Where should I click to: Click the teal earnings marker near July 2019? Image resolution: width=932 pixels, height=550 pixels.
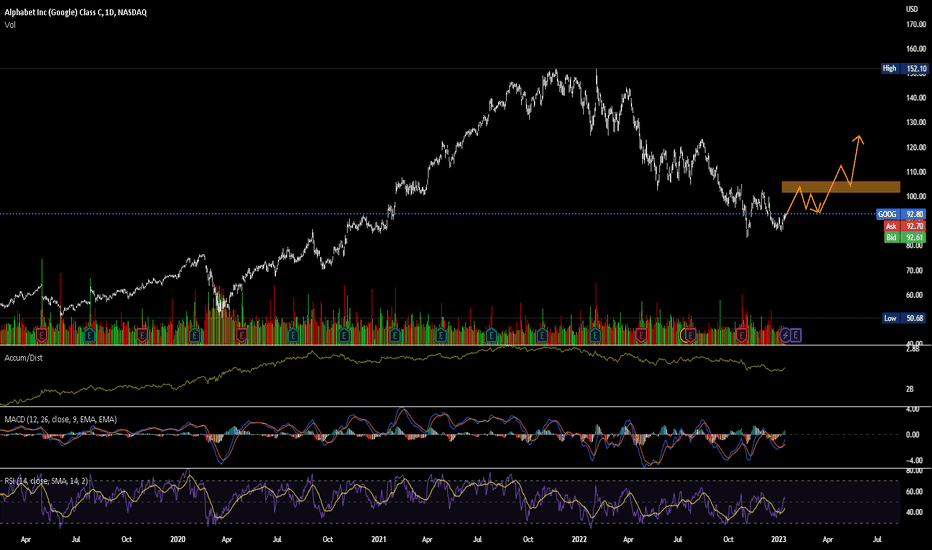(x=89, y=335)
